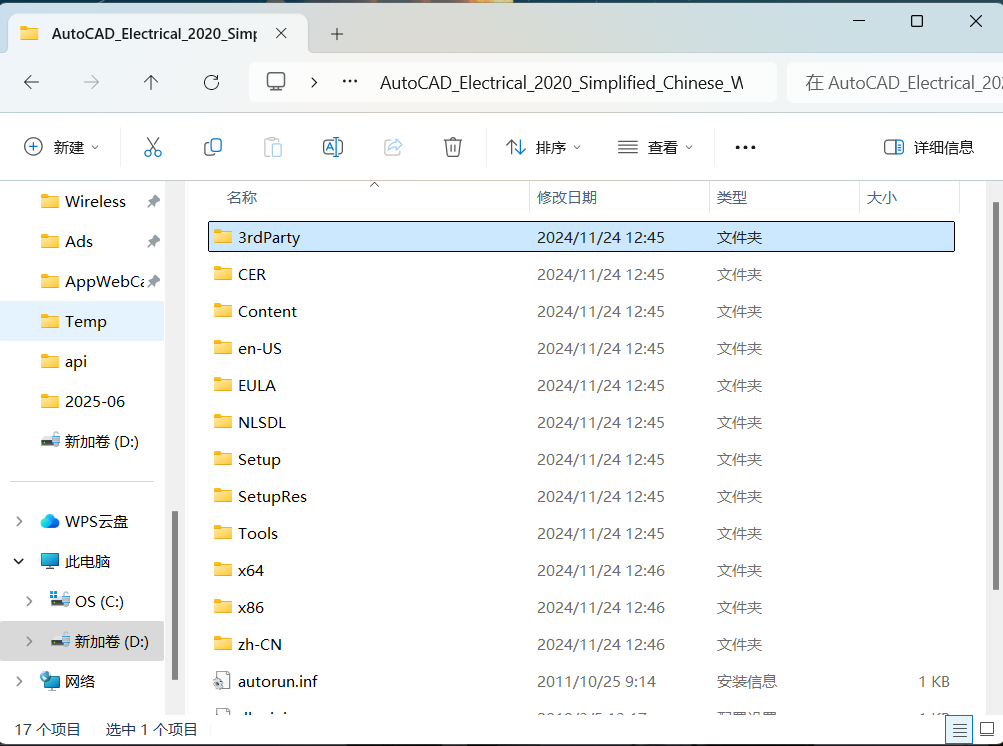This screenshot has width=1003, height=746.
Task: Click the Rename icon in toolbar
Action: coord(333,147)
